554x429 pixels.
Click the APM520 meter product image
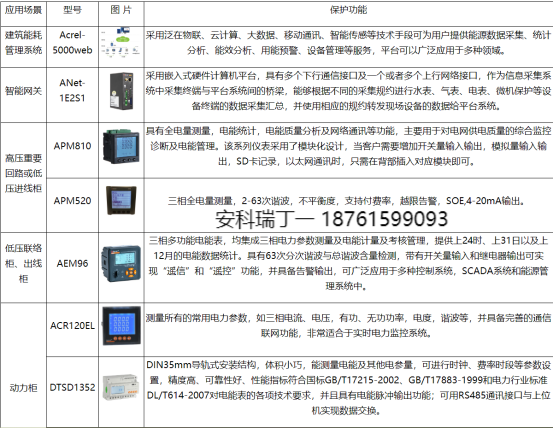click(121, 200)
